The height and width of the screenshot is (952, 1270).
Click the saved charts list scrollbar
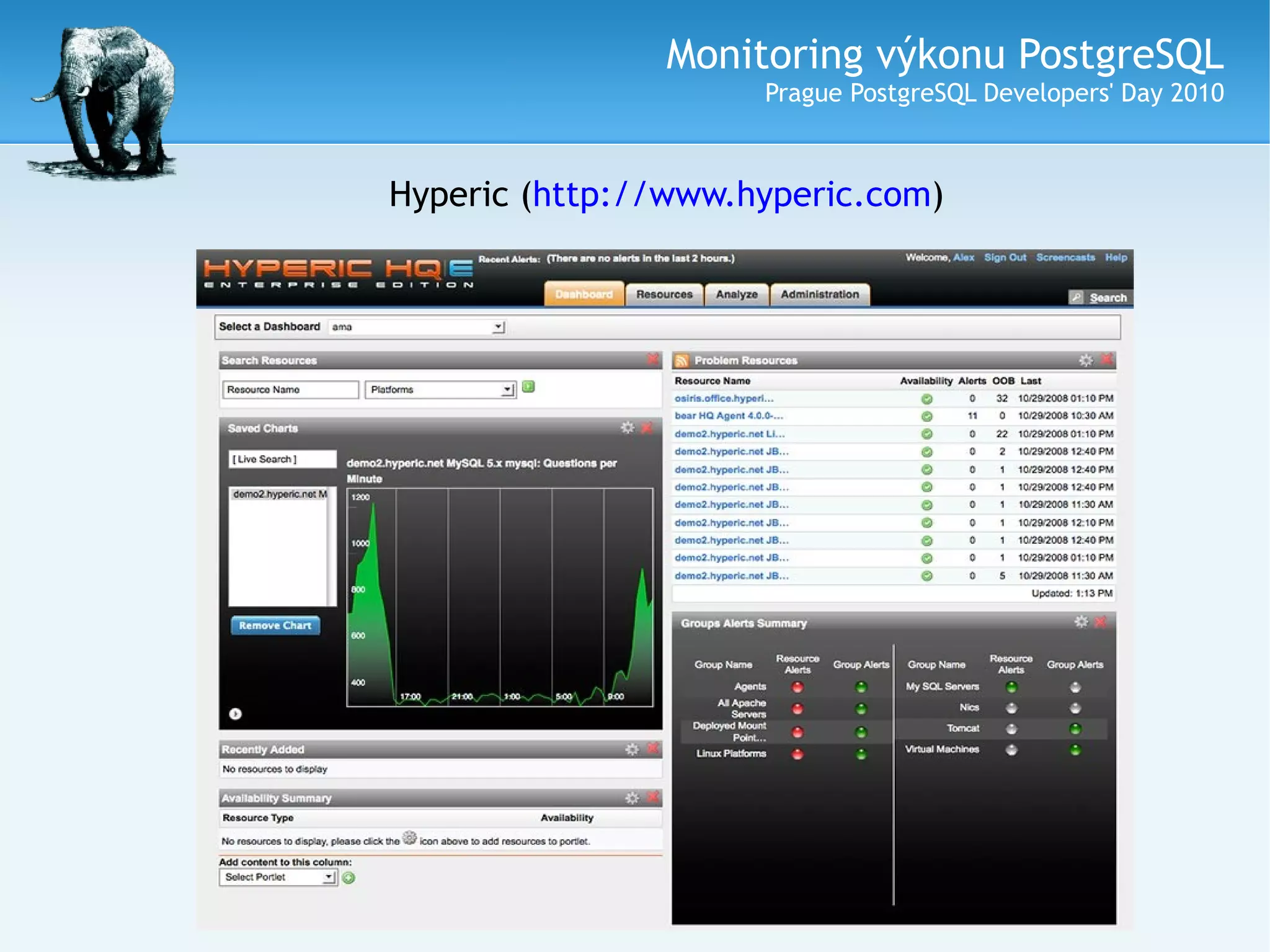[332, 546]
